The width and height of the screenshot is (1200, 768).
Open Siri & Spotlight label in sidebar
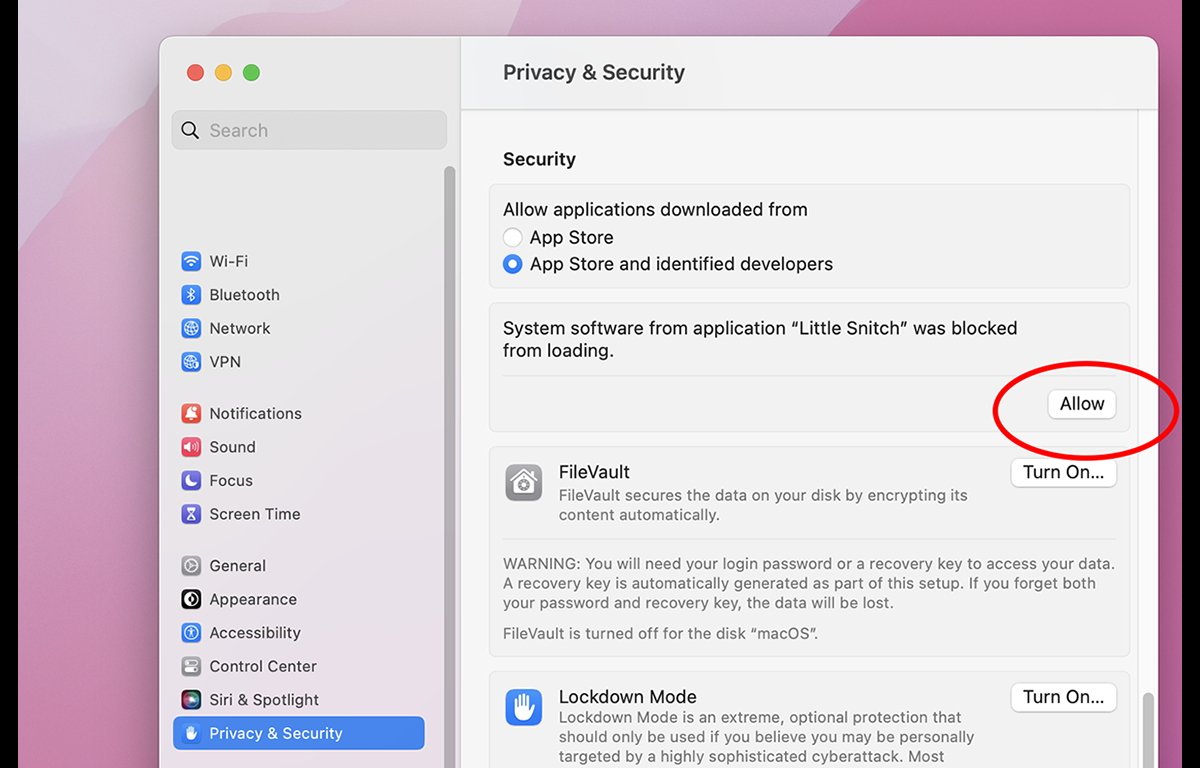(x=264, y=700)
